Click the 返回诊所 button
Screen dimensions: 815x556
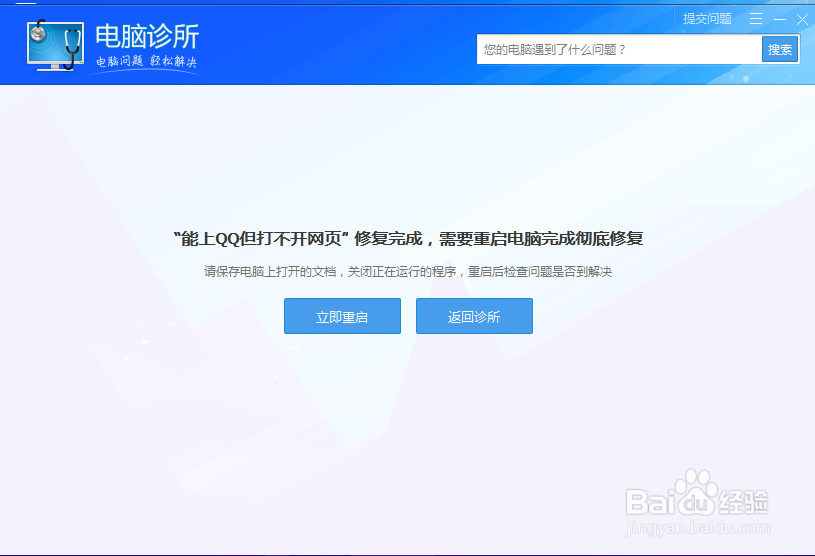pos(474,316)
